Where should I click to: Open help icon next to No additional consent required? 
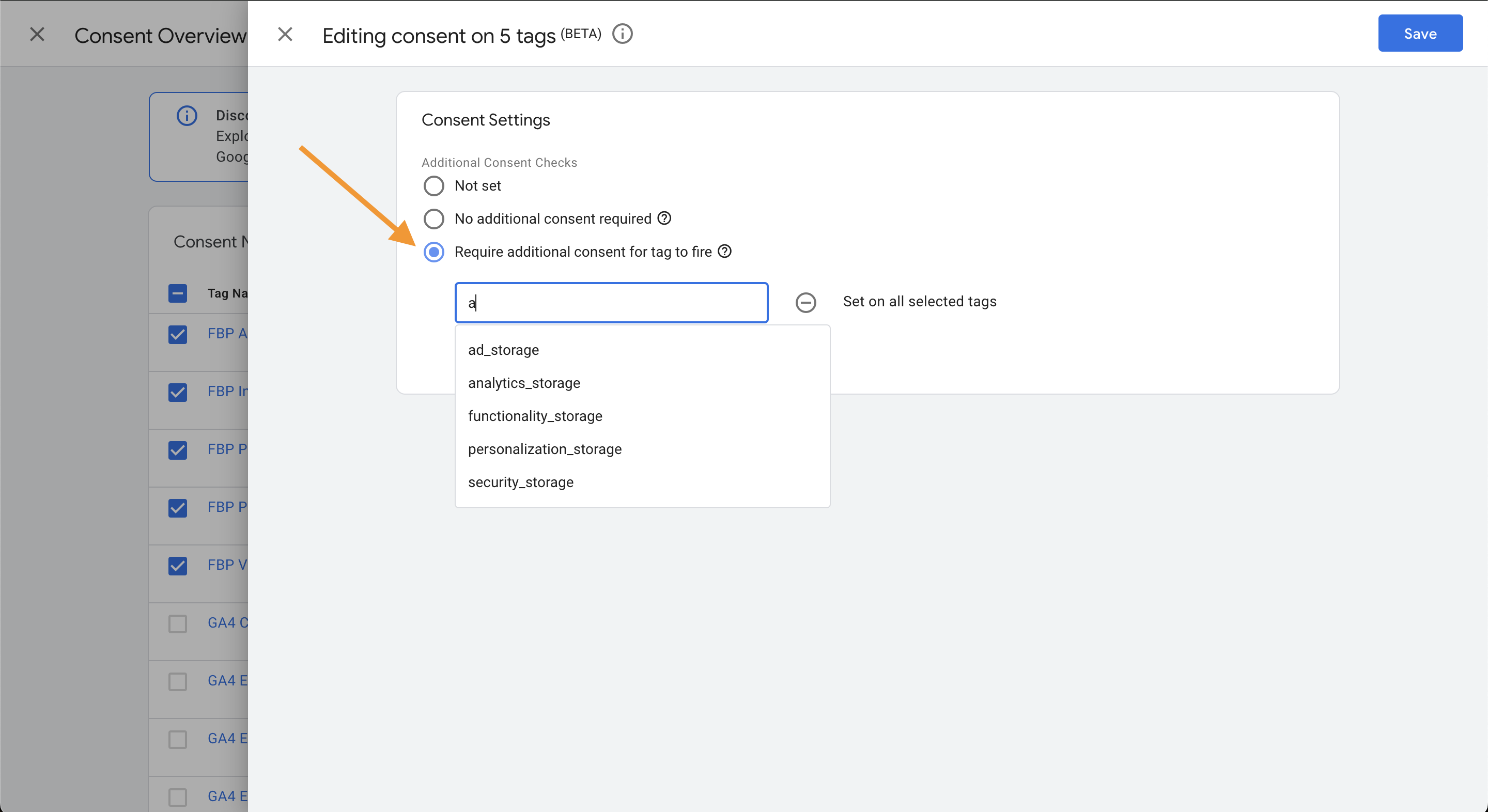click(x=664, y=218)
